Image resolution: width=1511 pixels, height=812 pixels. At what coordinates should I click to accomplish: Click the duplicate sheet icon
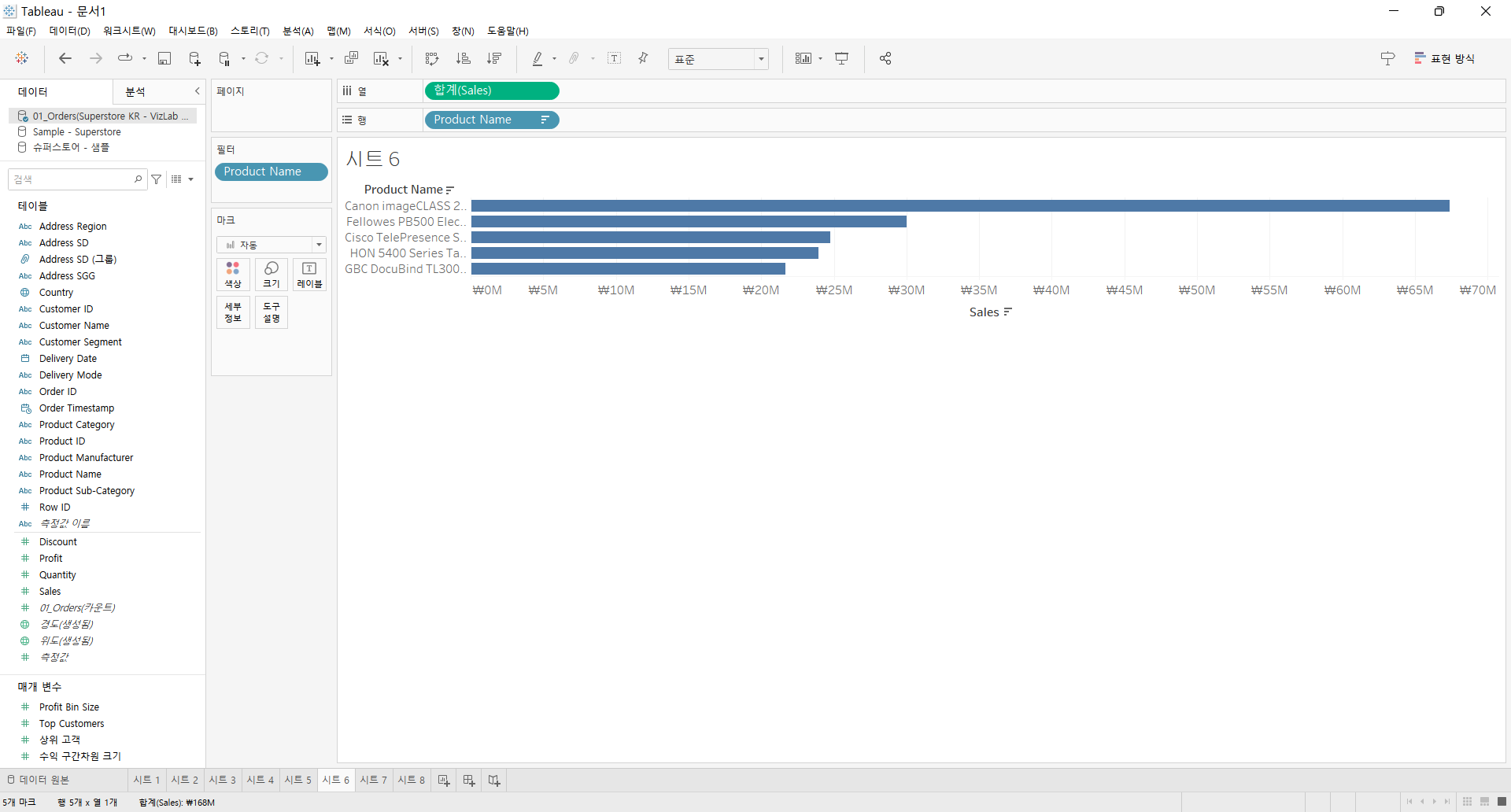pyautogui.click(x=351, y=58)
